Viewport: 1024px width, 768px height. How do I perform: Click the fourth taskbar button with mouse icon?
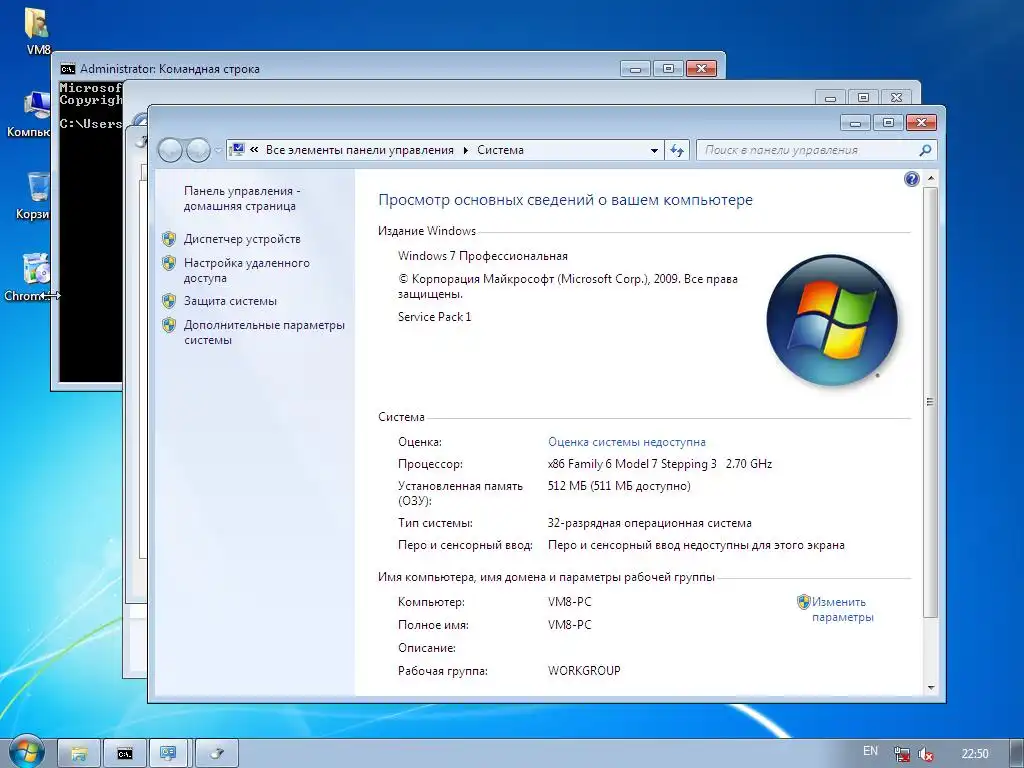tap(217, 754)
